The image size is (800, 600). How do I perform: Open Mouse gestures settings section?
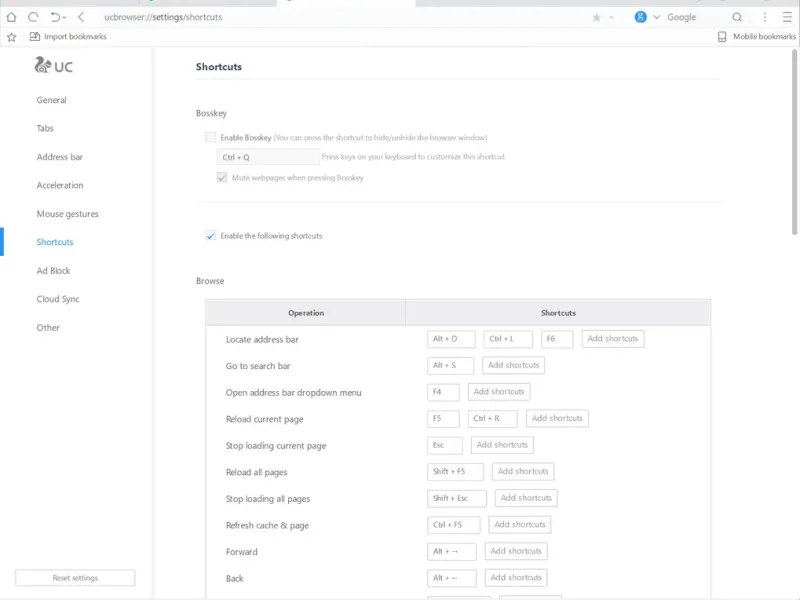coord(67,214)
